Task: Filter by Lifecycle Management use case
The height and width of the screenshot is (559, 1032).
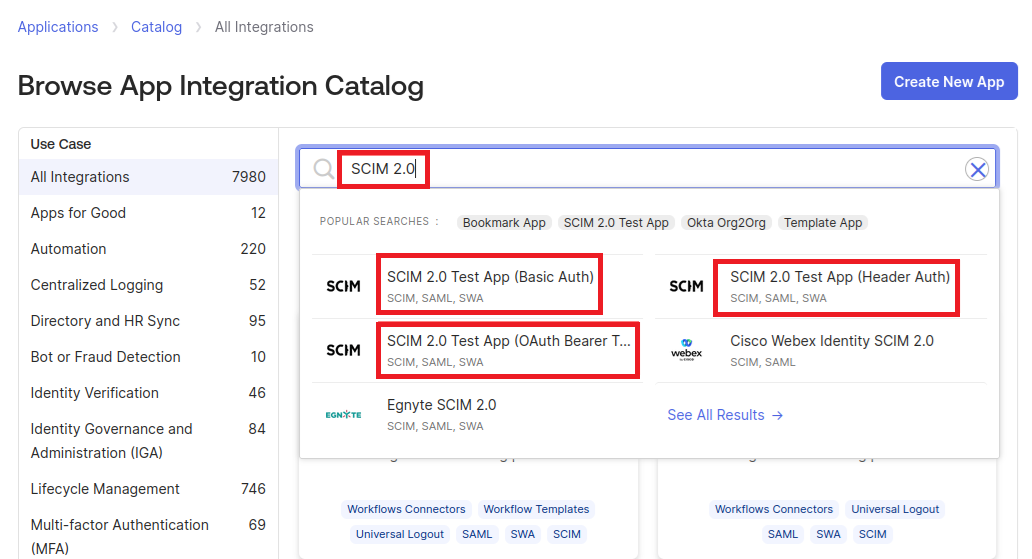Action: 105,489
